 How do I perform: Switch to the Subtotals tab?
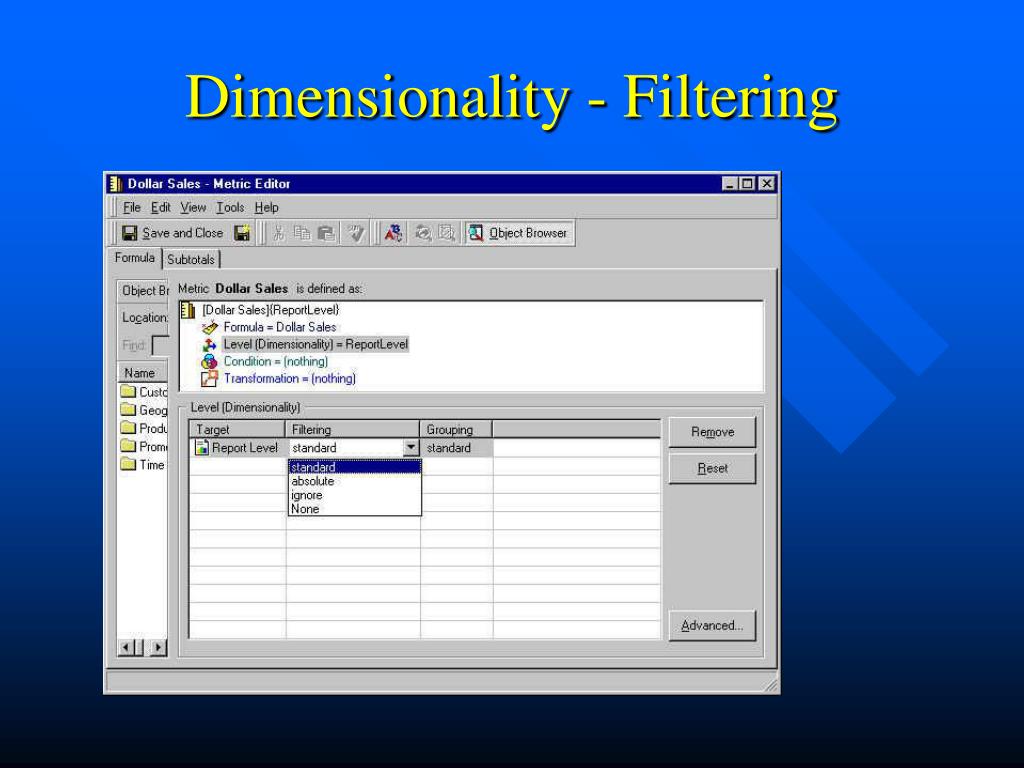pos(191,260)
